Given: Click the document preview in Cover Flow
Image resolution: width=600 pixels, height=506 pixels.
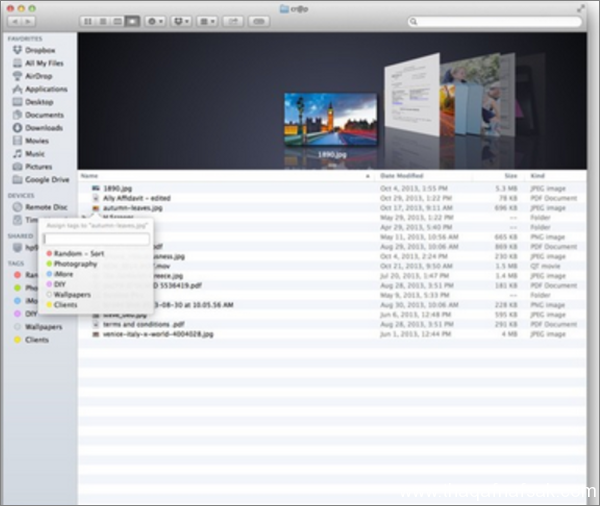Looking at the screenshot, I should click(412, 94).
